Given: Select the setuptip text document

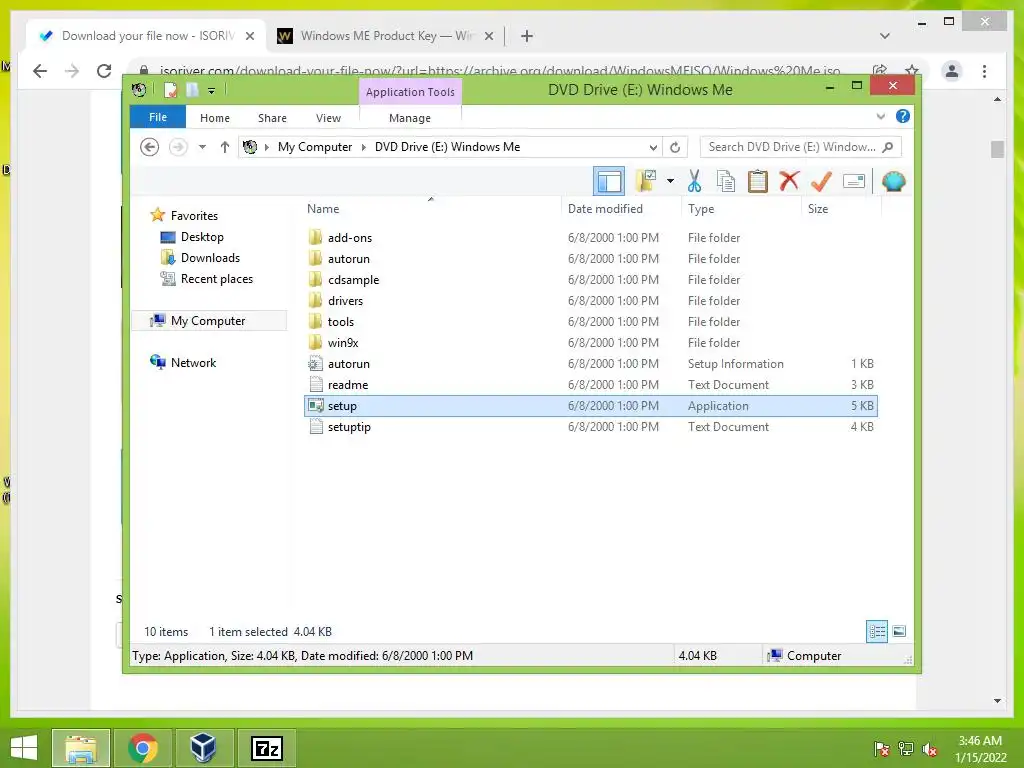Looking at the screenshot, I should [x=590, y=426].
